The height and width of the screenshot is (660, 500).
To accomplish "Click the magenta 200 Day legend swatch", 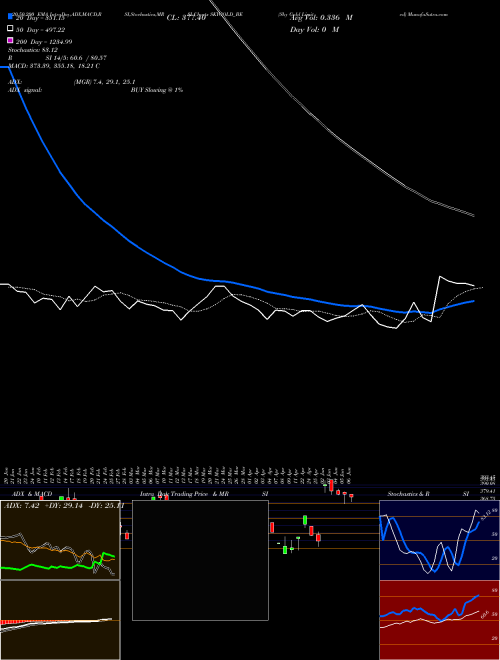I will (11, 40).
